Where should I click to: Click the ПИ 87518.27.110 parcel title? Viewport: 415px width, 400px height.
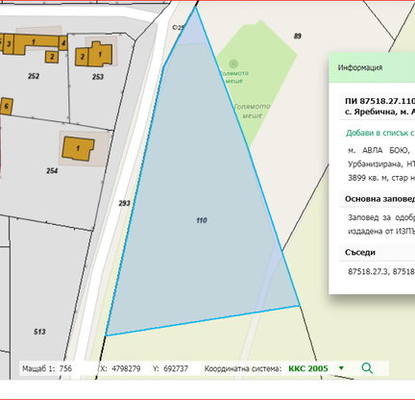380,101
